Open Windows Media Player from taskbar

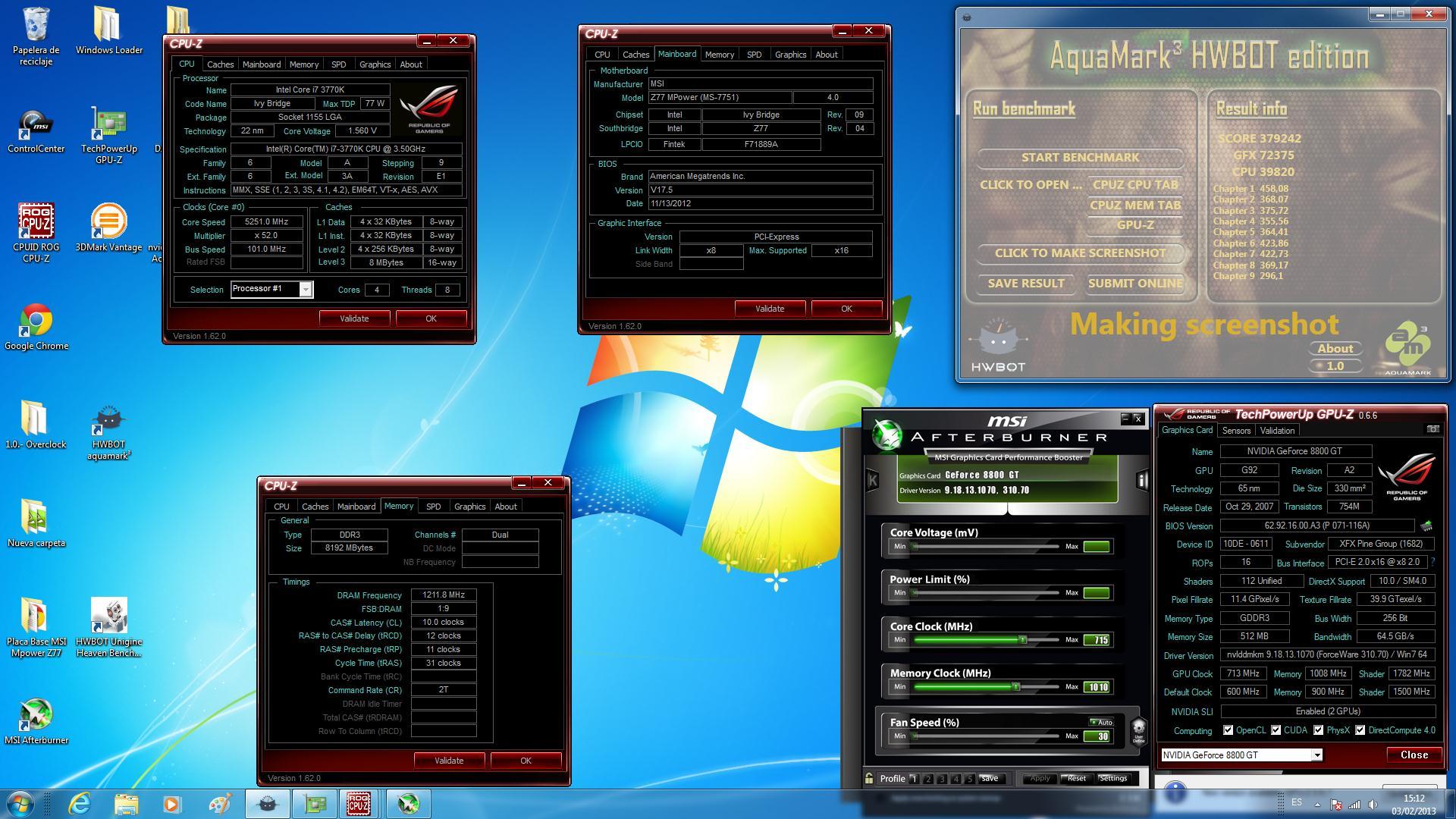[x=173, y=803]
